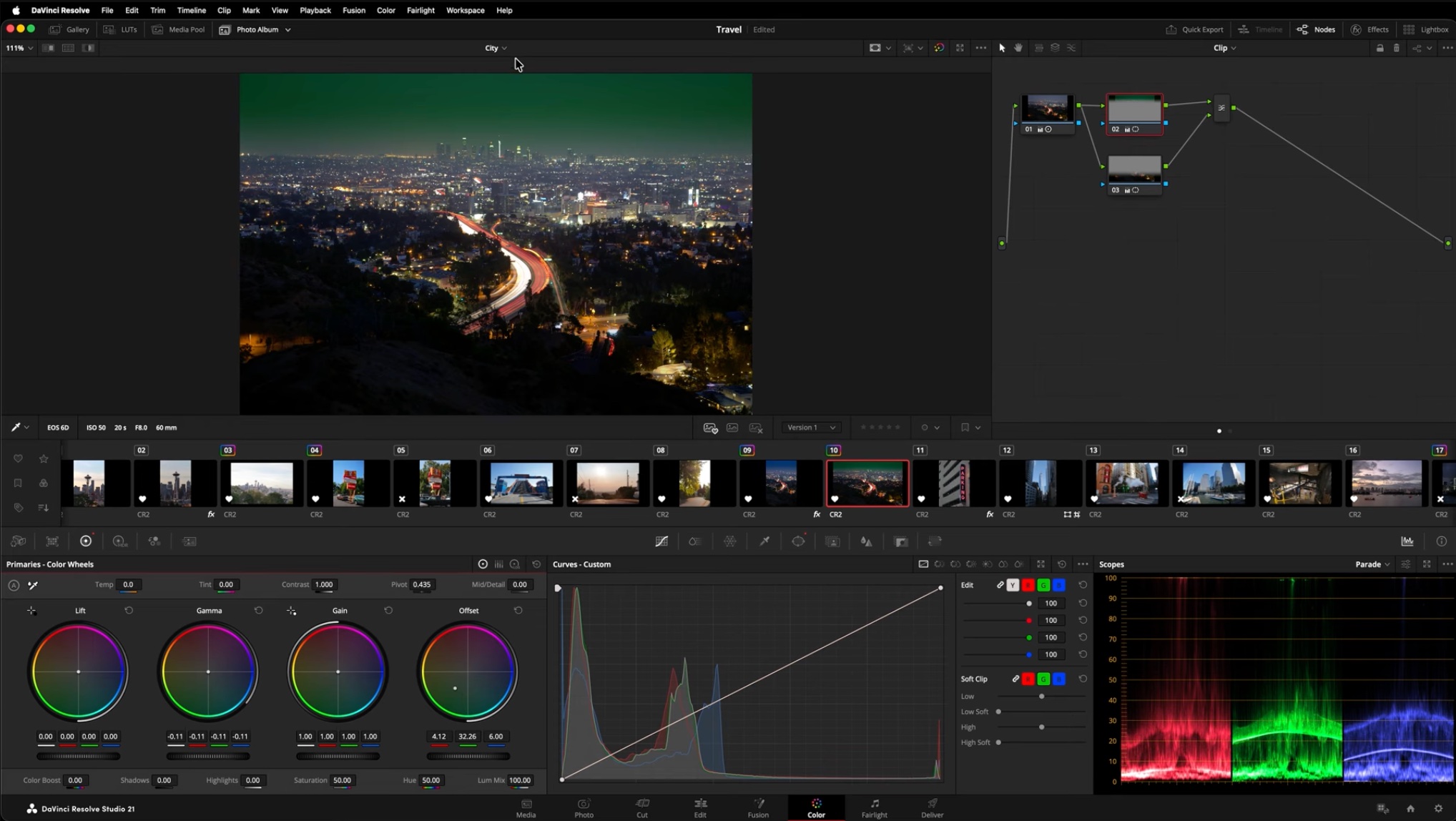
Task: Click the Scopes toolbar icon
Action: click(1407, 541)
